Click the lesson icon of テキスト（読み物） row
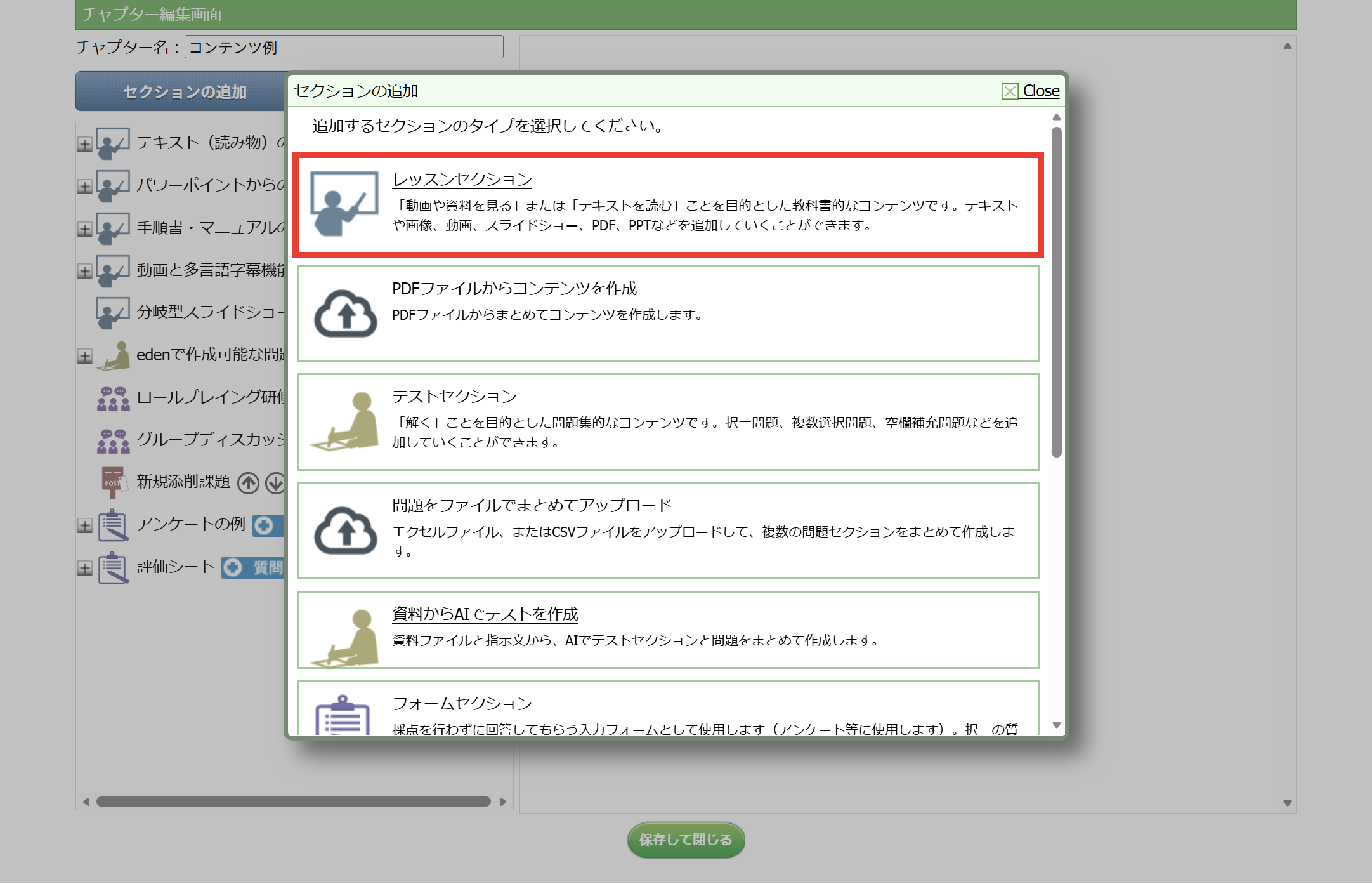Image resolution: width=1372 pixels, height=884 pixels. [113, 143]
